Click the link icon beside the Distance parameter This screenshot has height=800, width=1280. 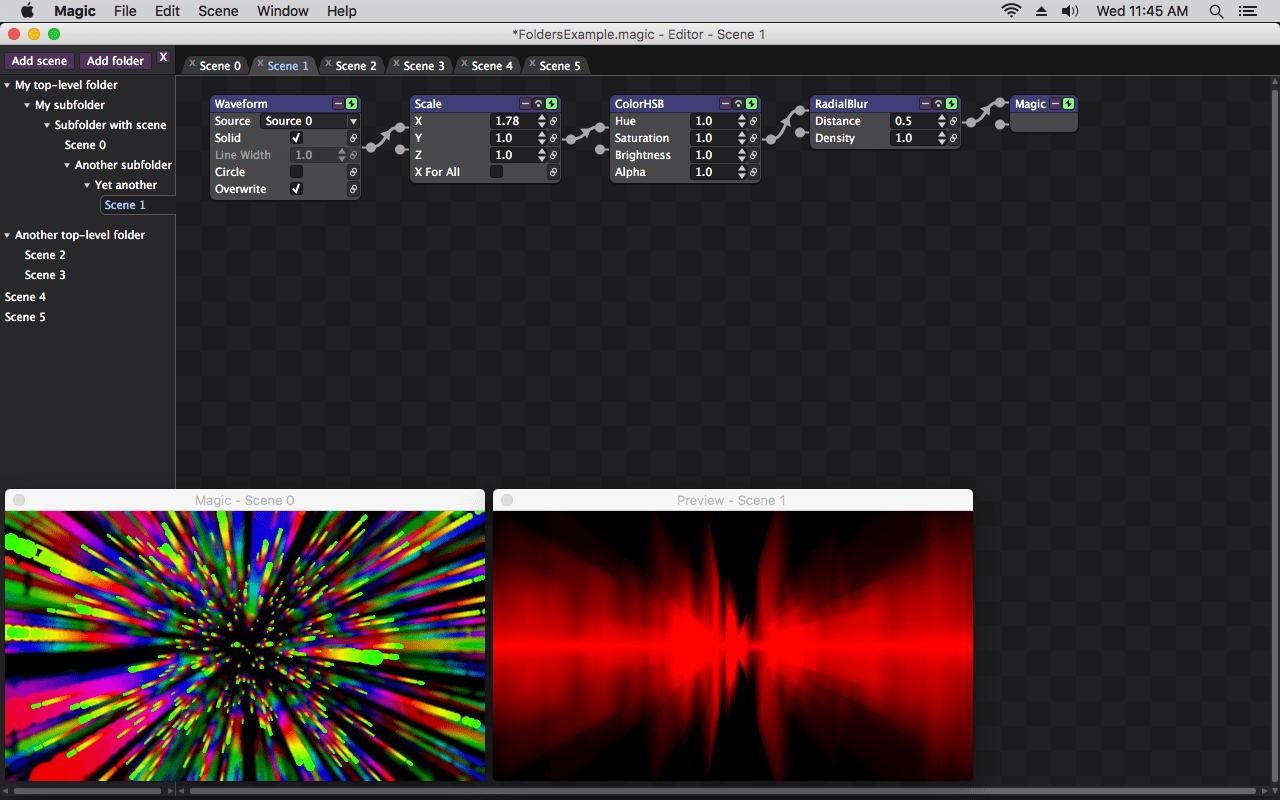point(953,120)
